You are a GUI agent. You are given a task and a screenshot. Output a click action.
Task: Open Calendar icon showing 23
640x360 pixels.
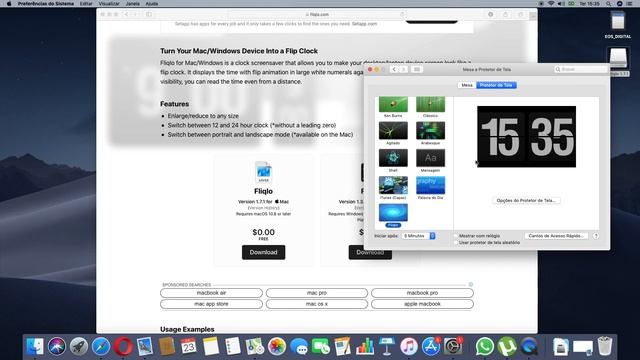click(x=189, y=347)
